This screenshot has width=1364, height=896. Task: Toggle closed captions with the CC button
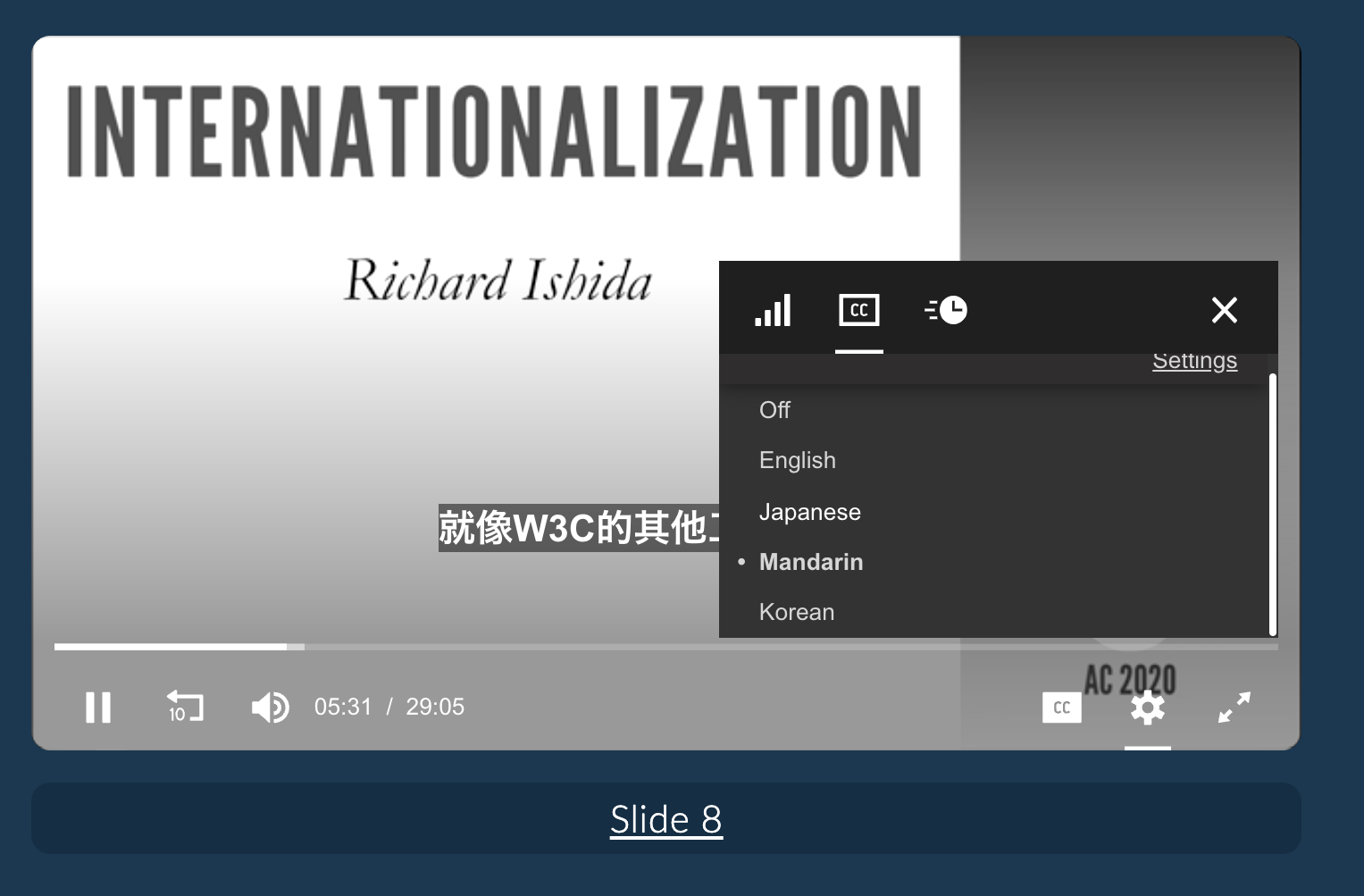coord(1061,708)
